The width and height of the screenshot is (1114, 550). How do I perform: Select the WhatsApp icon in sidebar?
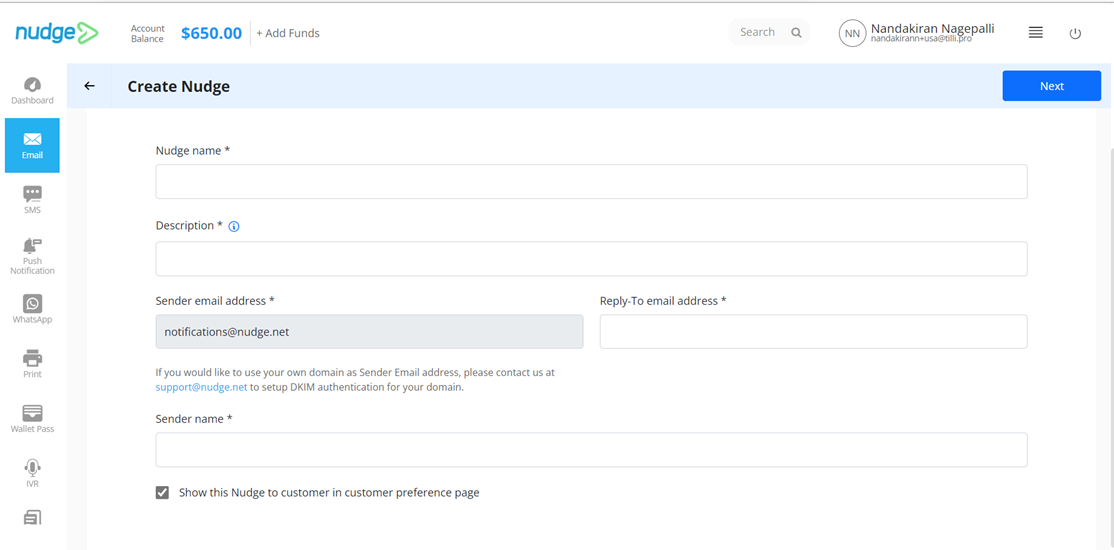click(x=32, y=303)
